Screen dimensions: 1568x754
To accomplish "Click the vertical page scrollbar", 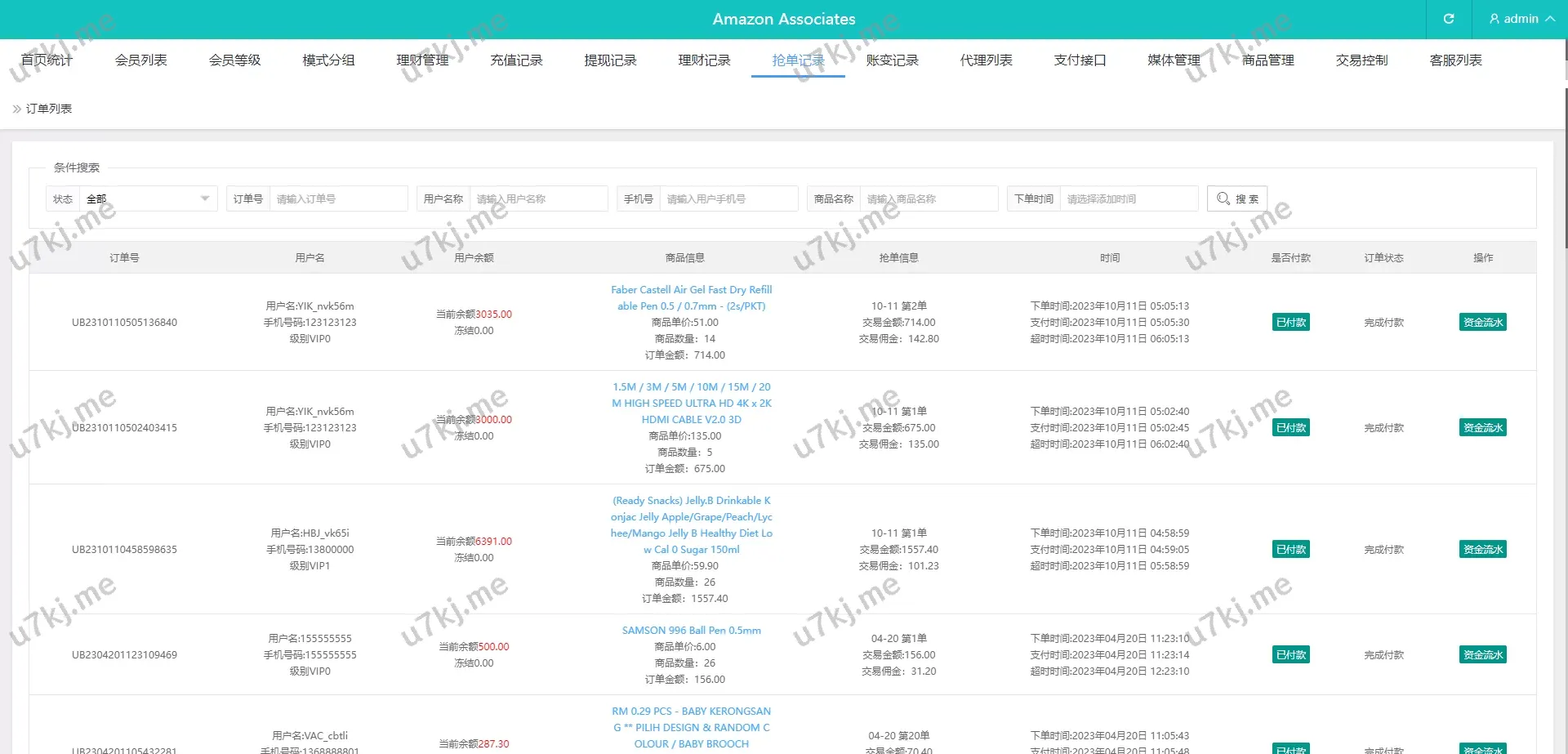I will [x=1565, y=163].
